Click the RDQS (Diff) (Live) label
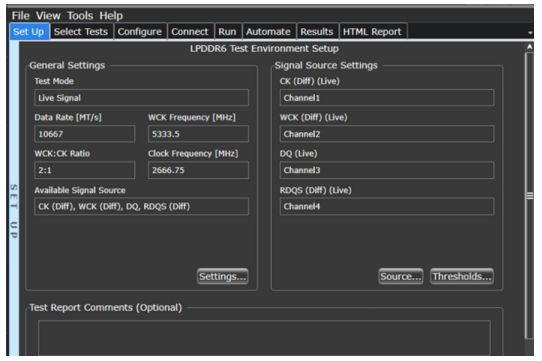 point(316,190)
